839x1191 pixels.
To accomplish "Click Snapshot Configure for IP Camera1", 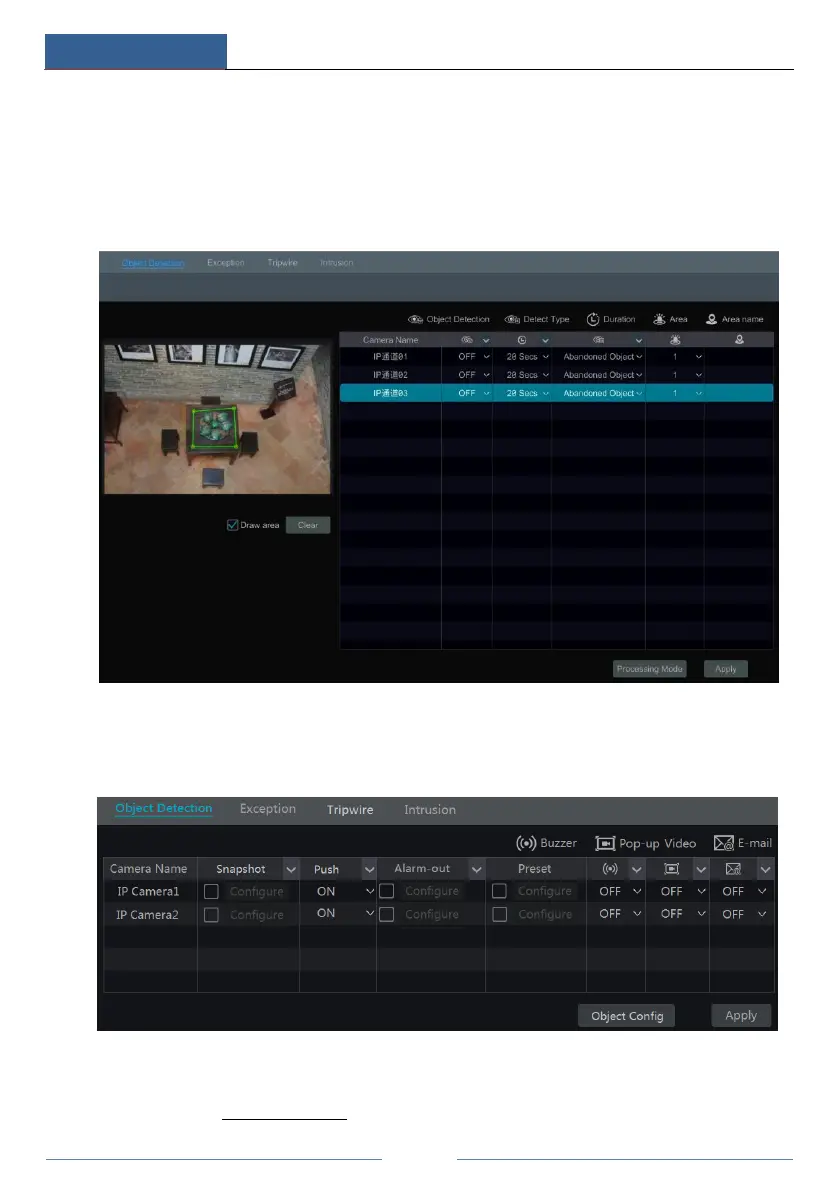I will 257,892.
